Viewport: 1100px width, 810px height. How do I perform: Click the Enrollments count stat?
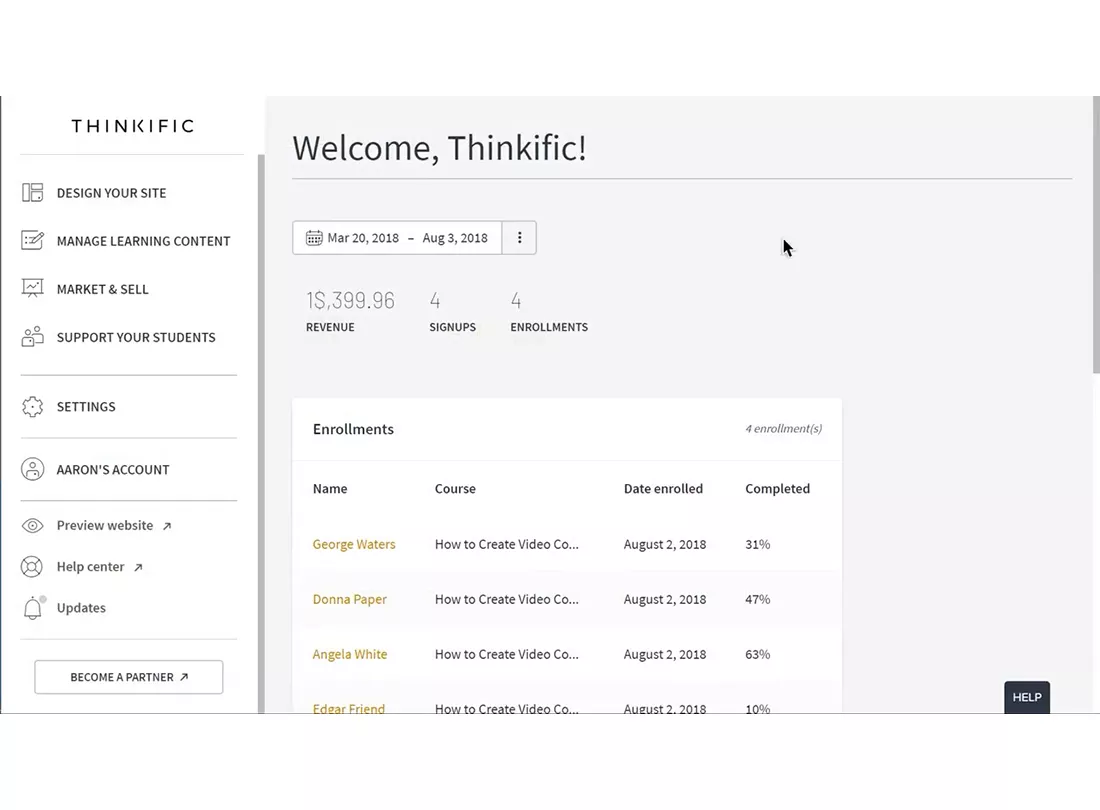coord(516,301)
